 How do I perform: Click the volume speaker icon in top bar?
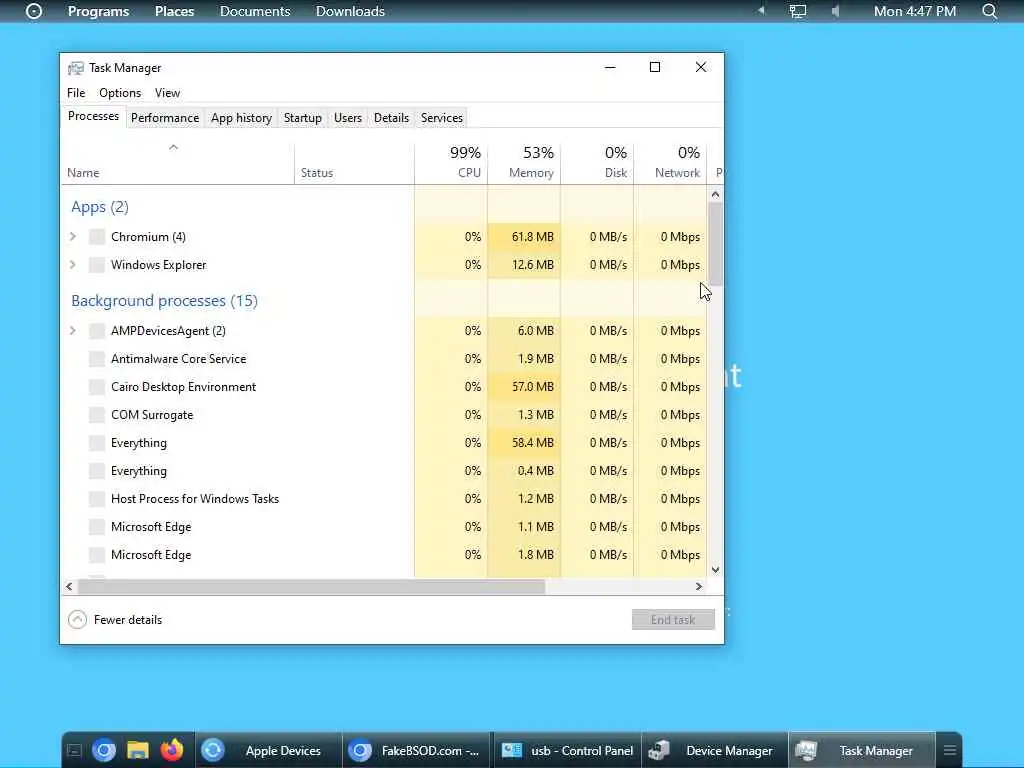(x=835, y=11)
